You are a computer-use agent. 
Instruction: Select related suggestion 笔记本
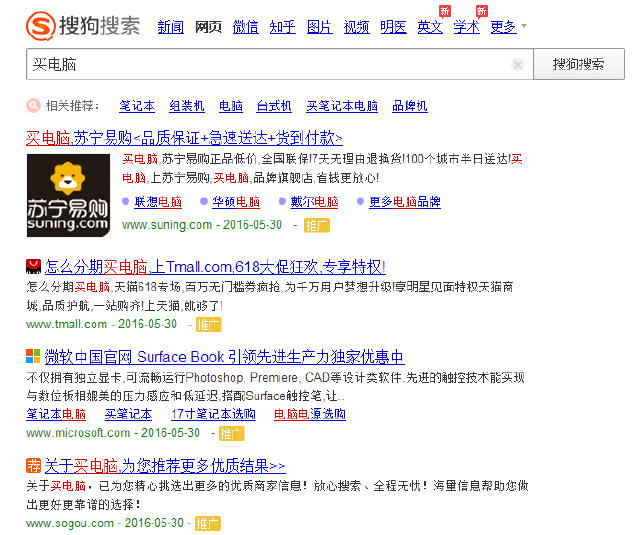(137, 106)
